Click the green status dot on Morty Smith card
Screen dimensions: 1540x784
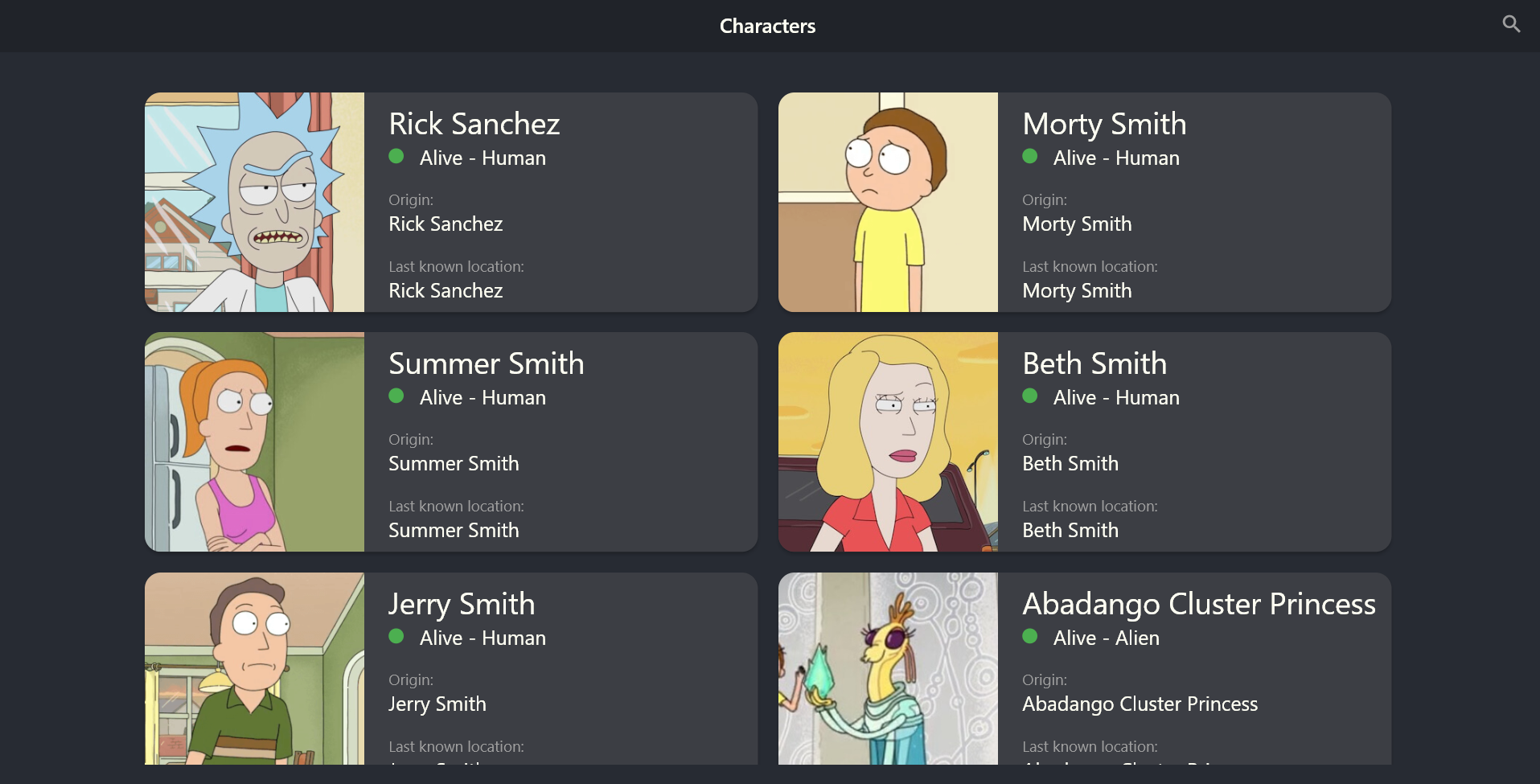pyautogui.click(x=1030, y=157)
